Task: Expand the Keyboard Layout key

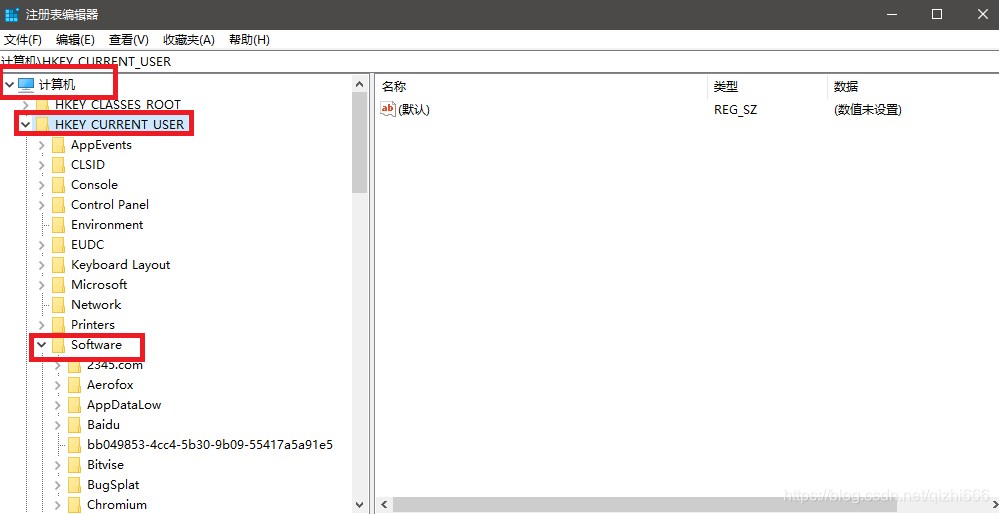Action: click(x=42, y=265)
